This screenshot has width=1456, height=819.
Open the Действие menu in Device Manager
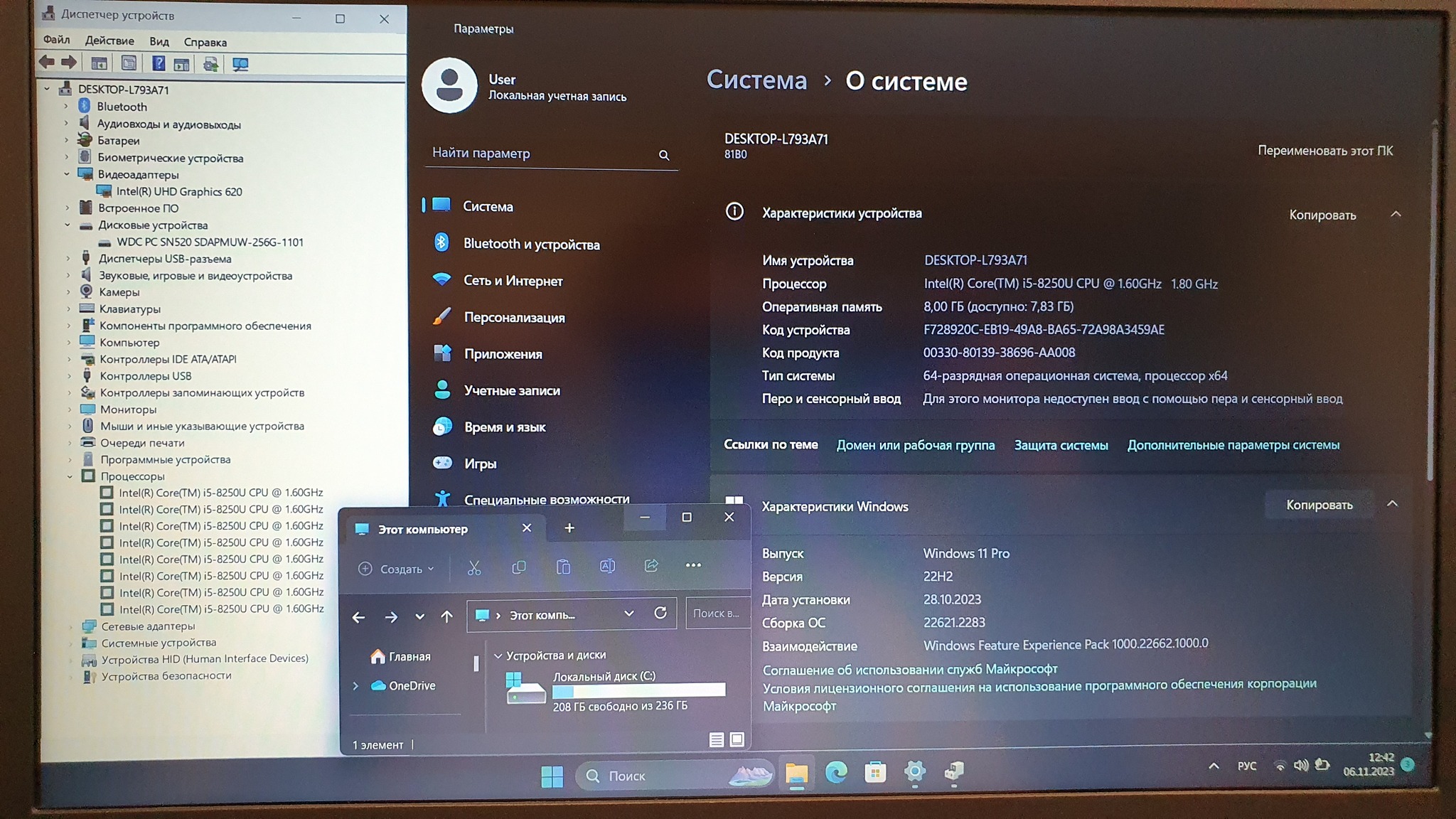pos(109,41)
